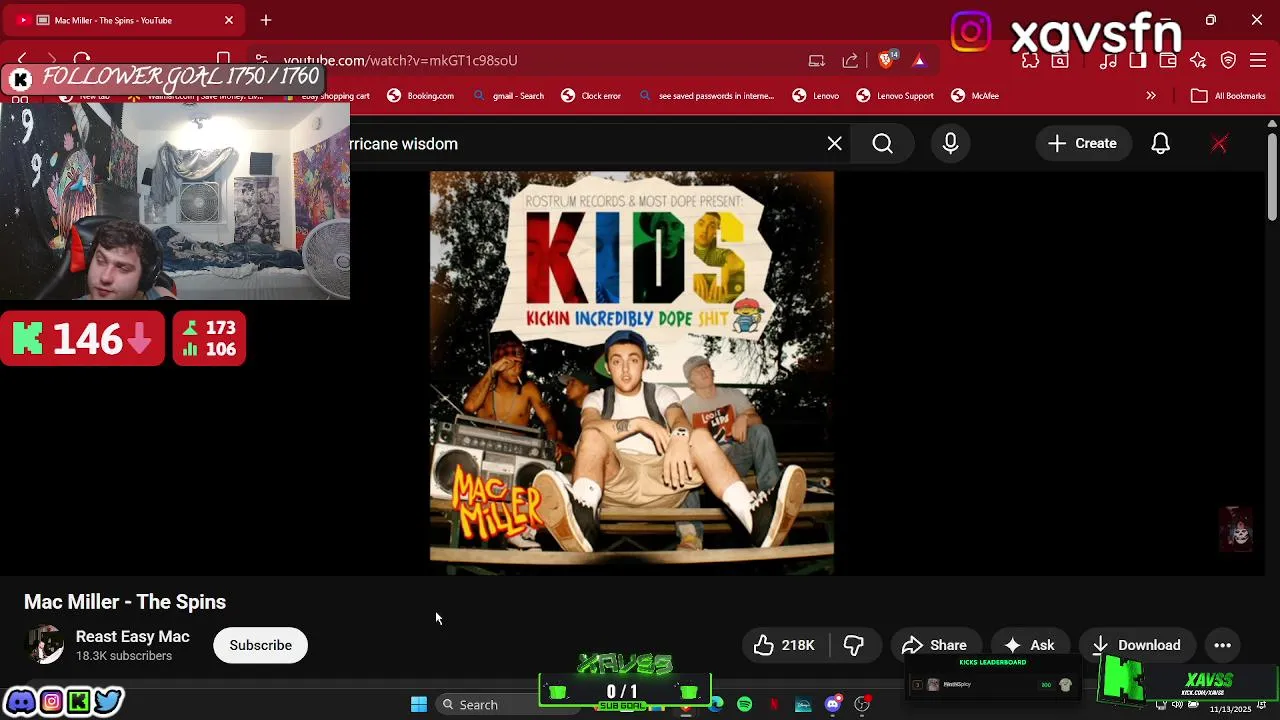The height and width of the screenshot is (720, 1280).
Task: Toggle the browser sidebar panel icon
Action: [x=1138, y=61]
